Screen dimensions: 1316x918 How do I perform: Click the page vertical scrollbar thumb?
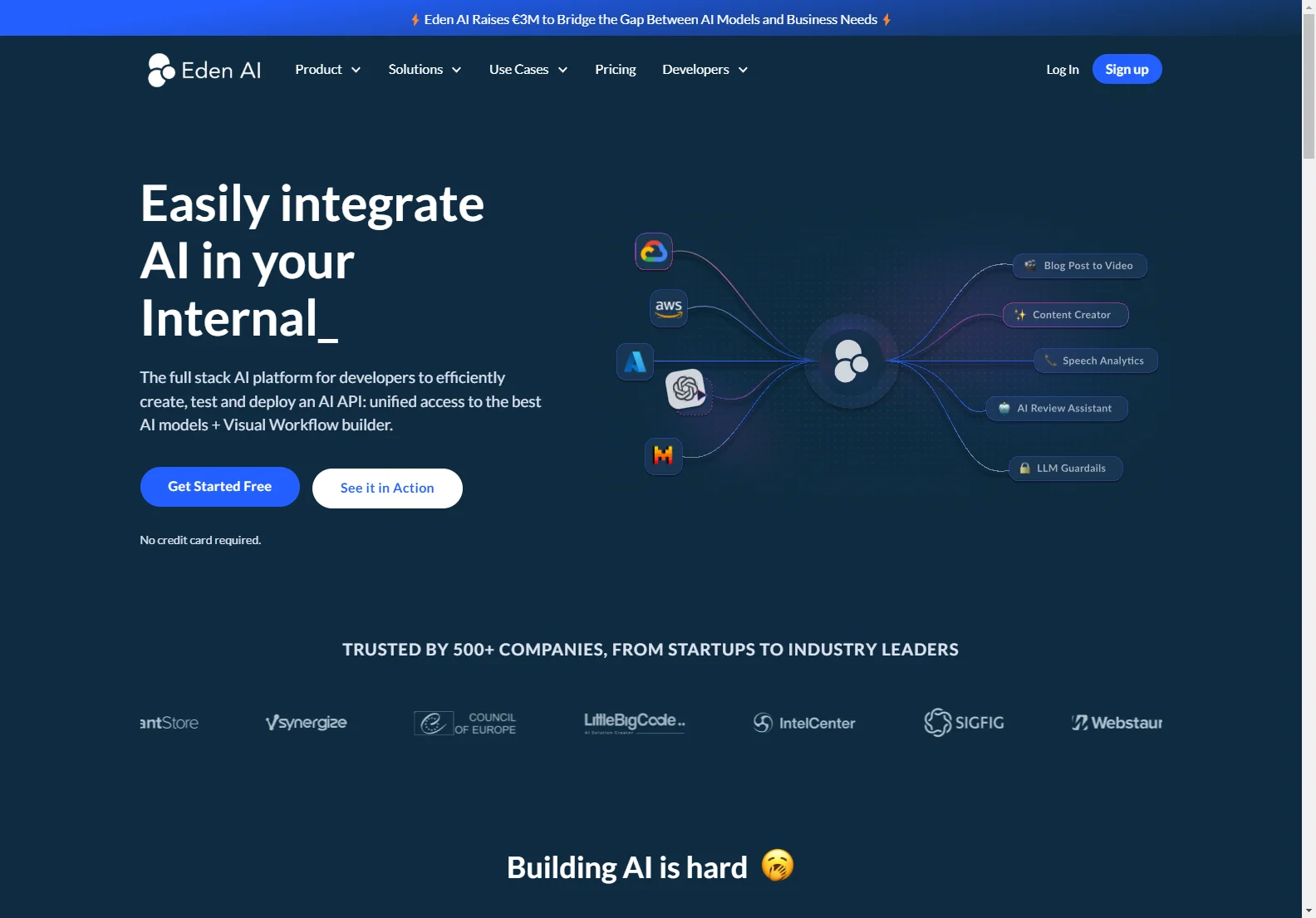[x=1309, y=86]
